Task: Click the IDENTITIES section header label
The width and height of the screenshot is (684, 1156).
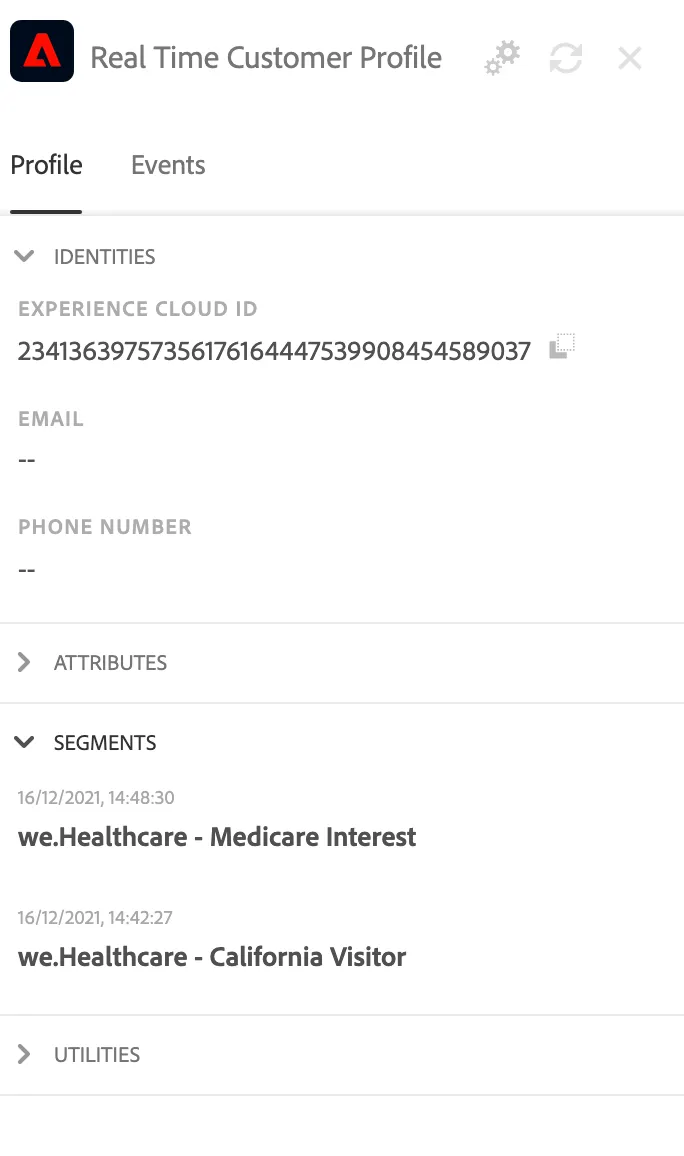Action: [x=105, y=257]
